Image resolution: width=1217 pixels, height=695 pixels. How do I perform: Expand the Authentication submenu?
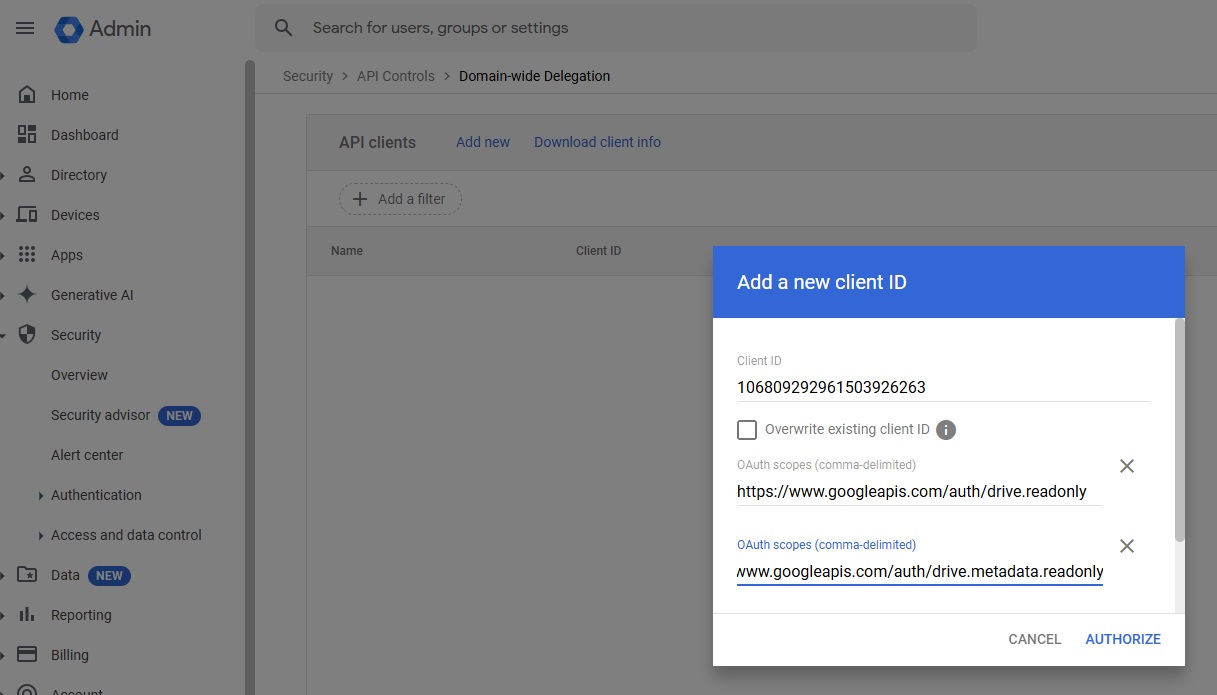point(41,495)
